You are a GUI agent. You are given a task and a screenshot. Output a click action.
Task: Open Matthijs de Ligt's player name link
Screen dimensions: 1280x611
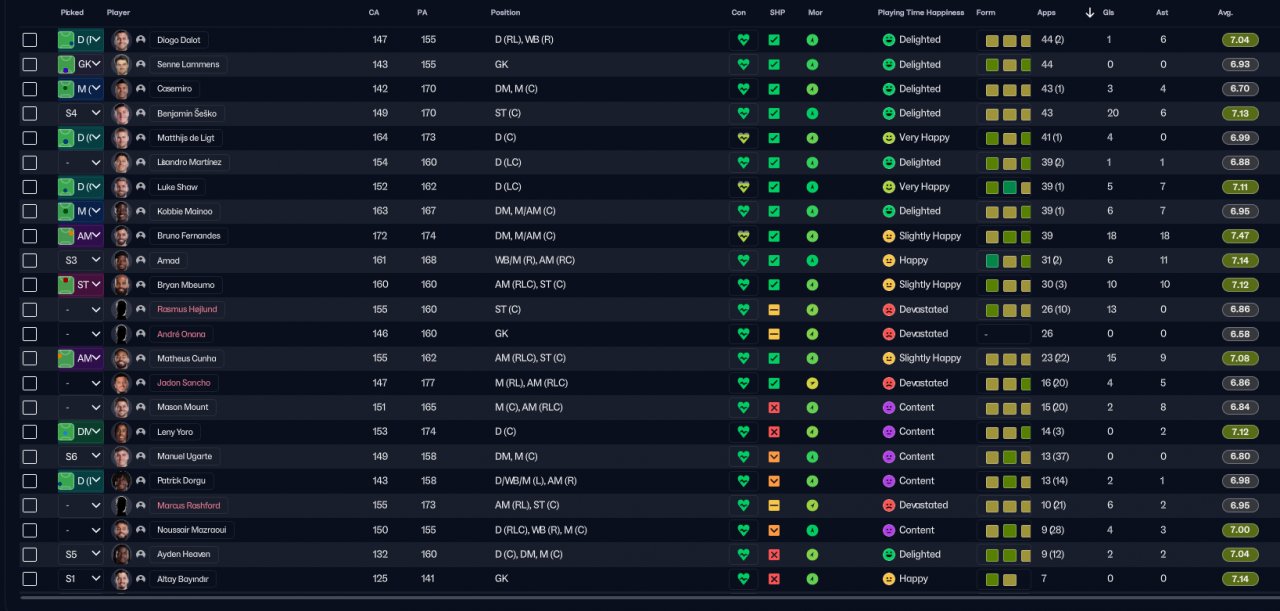(x=186, y=138)
